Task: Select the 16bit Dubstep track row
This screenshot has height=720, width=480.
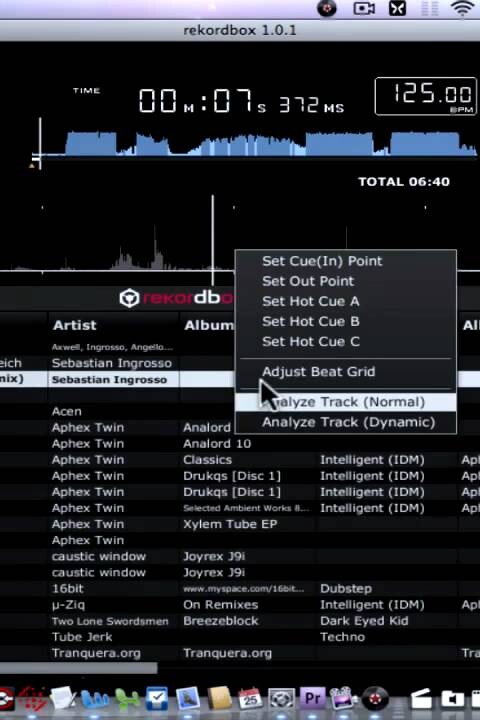Action: coord(240,588)
